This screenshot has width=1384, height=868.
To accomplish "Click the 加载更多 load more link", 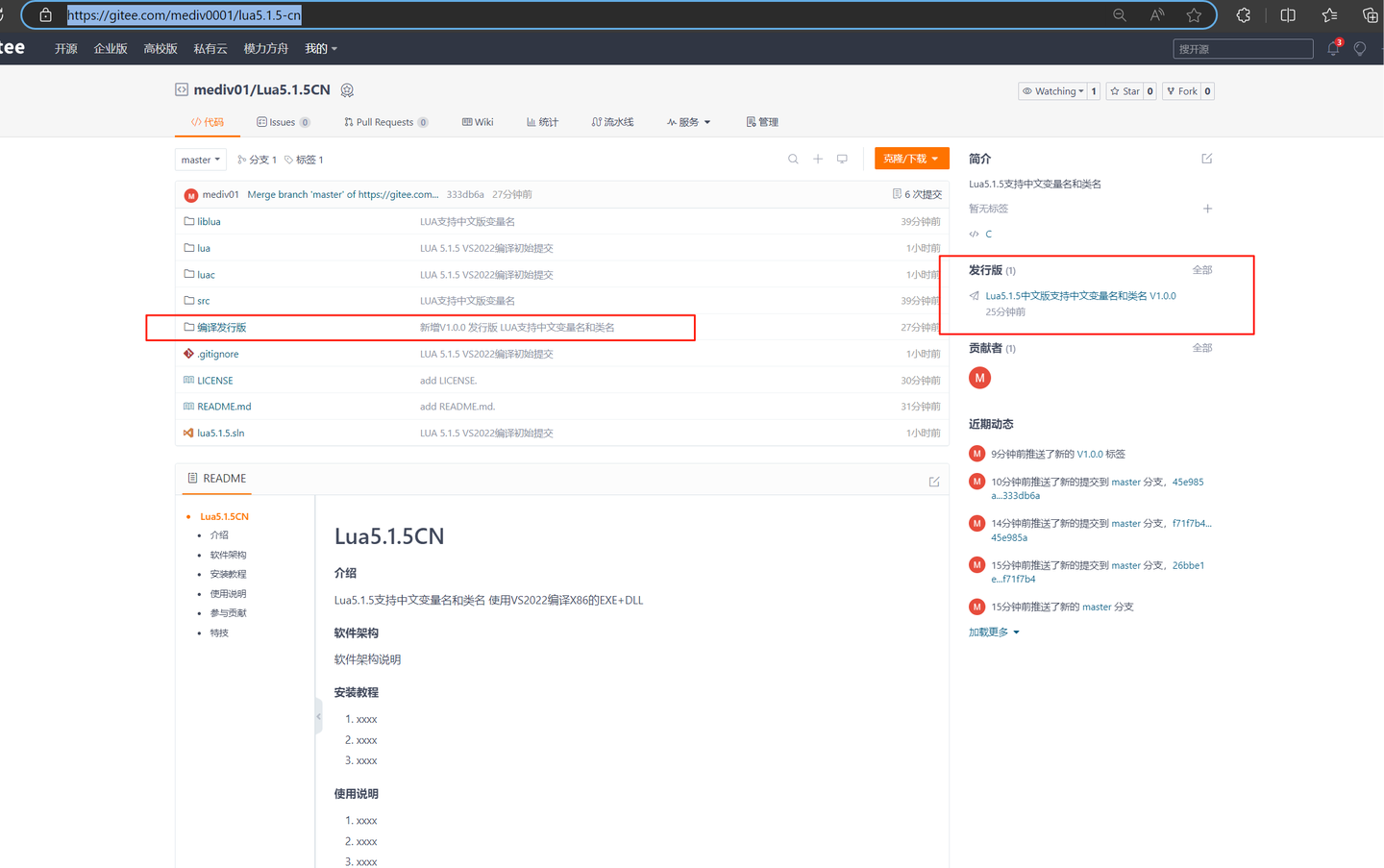I will click(987, 632).
